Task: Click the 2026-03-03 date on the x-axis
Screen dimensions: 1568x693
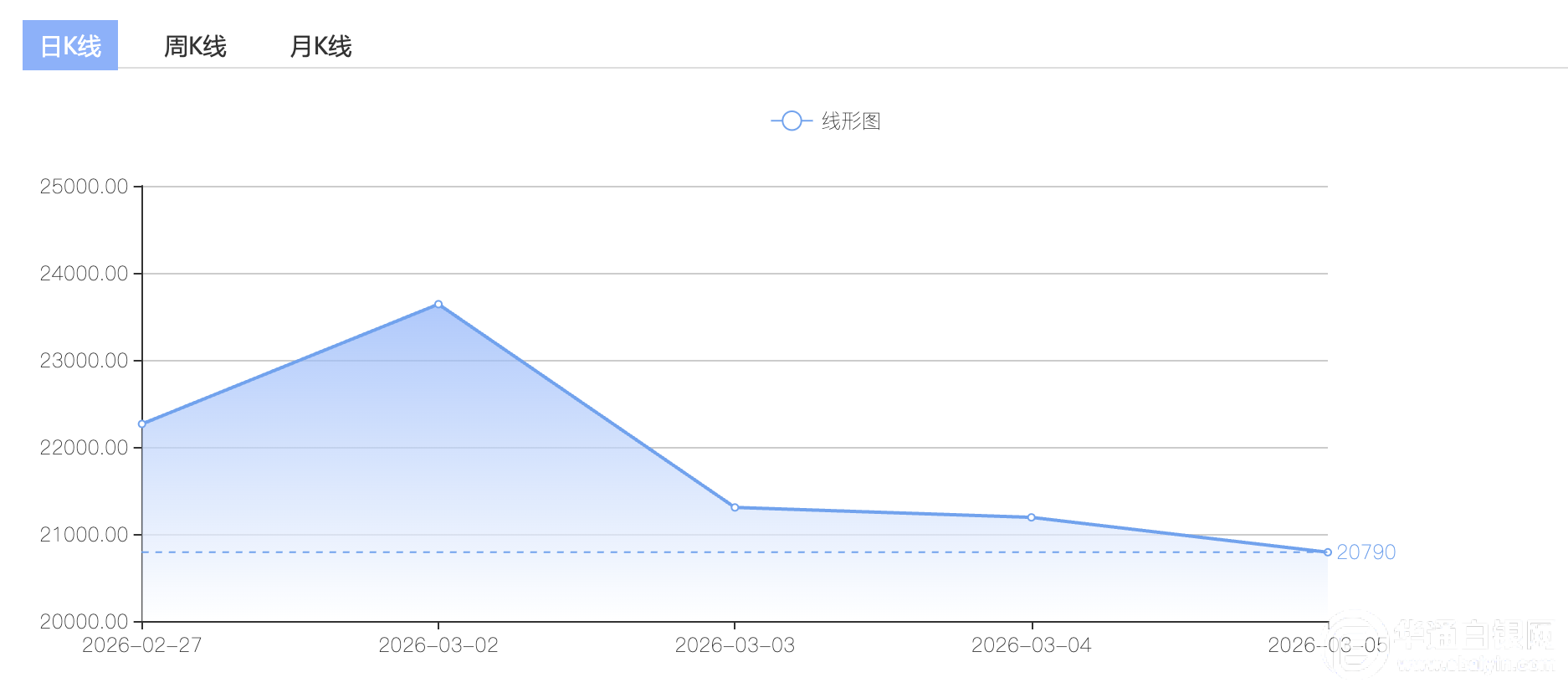Action: pos(735,645)
